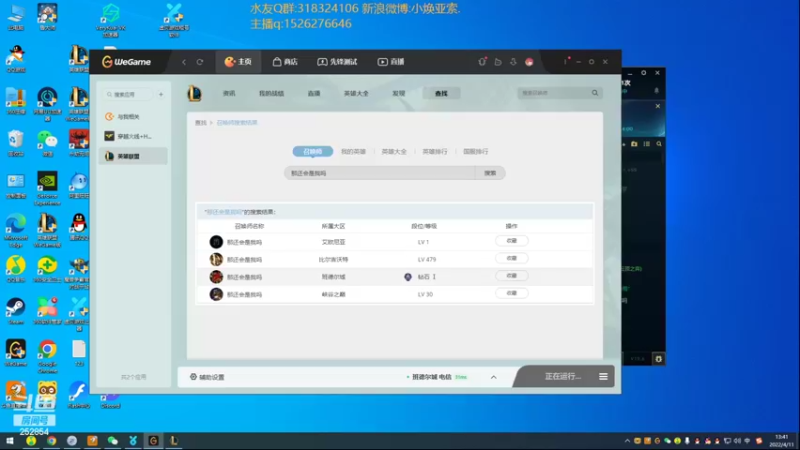Click the LV 30 row summoner avatar
Image resolution: width=800 pixels, height=450 pixels.
pyautogui.click(x=216, y=294)
